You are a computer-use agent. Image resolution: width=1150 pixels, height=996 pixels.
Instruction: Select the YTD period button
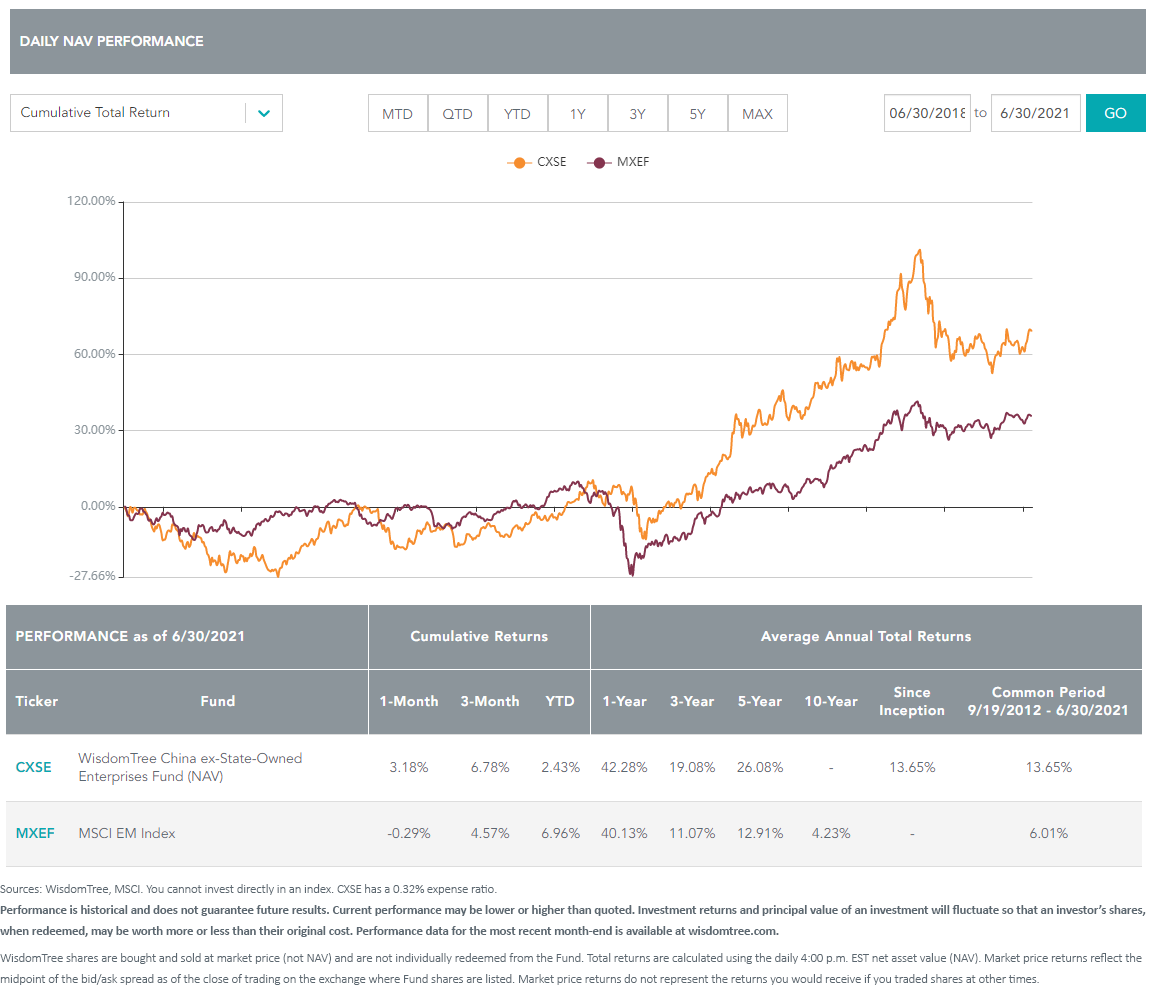pyautogui.click(x=518, y=114)
